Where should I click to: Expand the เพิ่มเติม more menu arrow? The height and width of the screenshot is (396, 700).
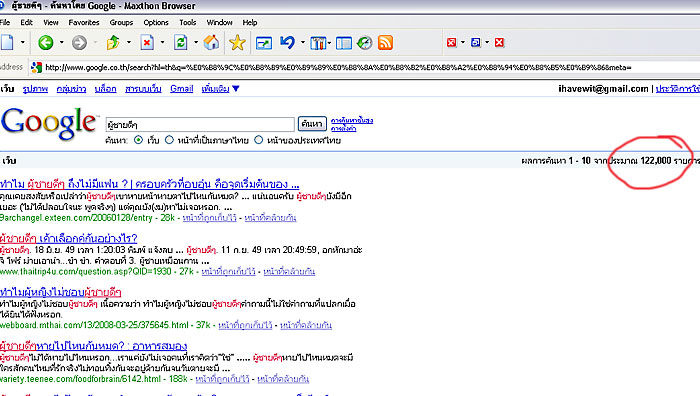(x=236, y=88)
